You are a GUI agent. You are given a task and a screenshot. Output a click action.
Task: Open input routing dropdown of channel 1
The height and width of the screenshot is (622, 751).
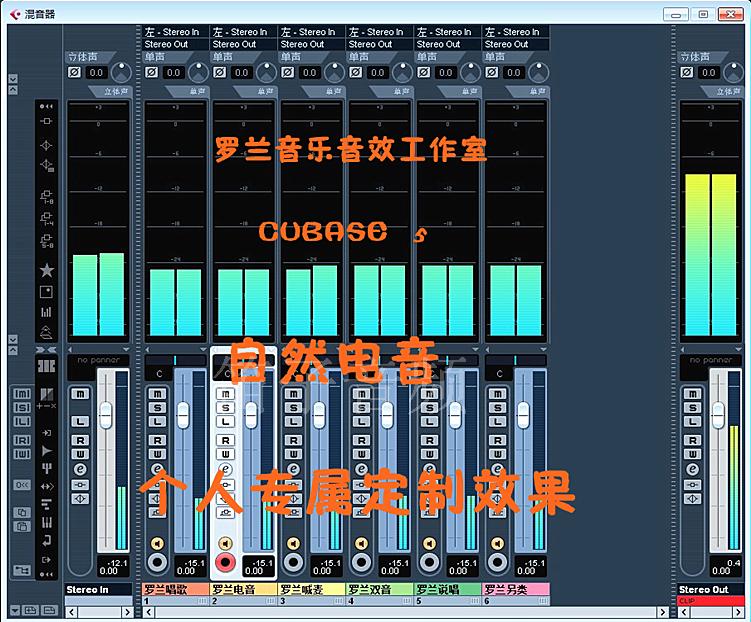point(176,32)
